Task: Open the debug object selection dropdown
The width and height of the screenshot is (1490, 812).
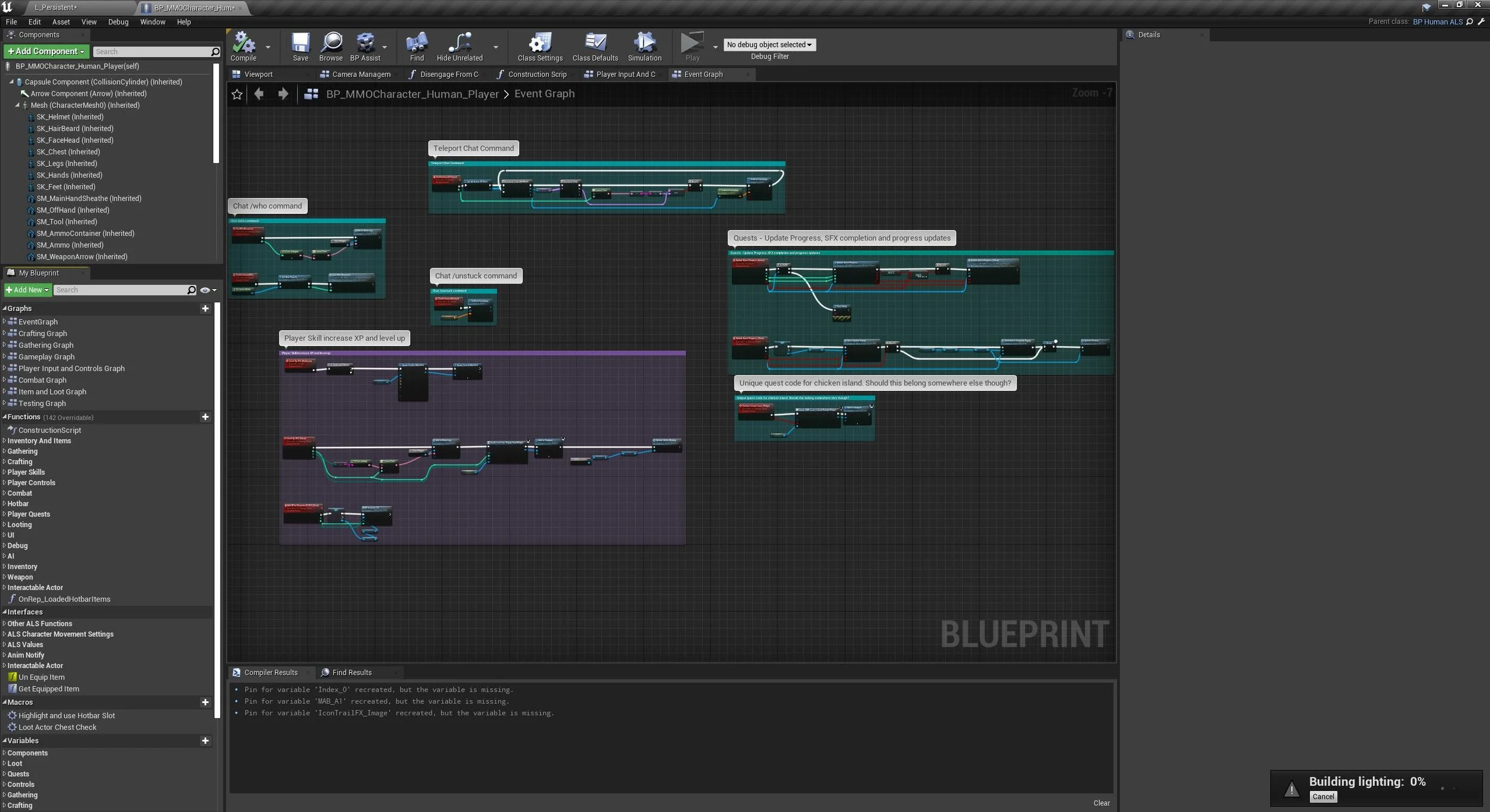Action: coord(769,45)
